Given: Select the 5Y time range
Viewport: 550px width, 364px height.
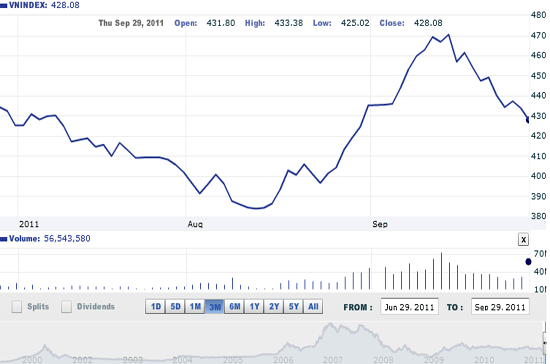Looking at the screenshot, I should [294, 307].
